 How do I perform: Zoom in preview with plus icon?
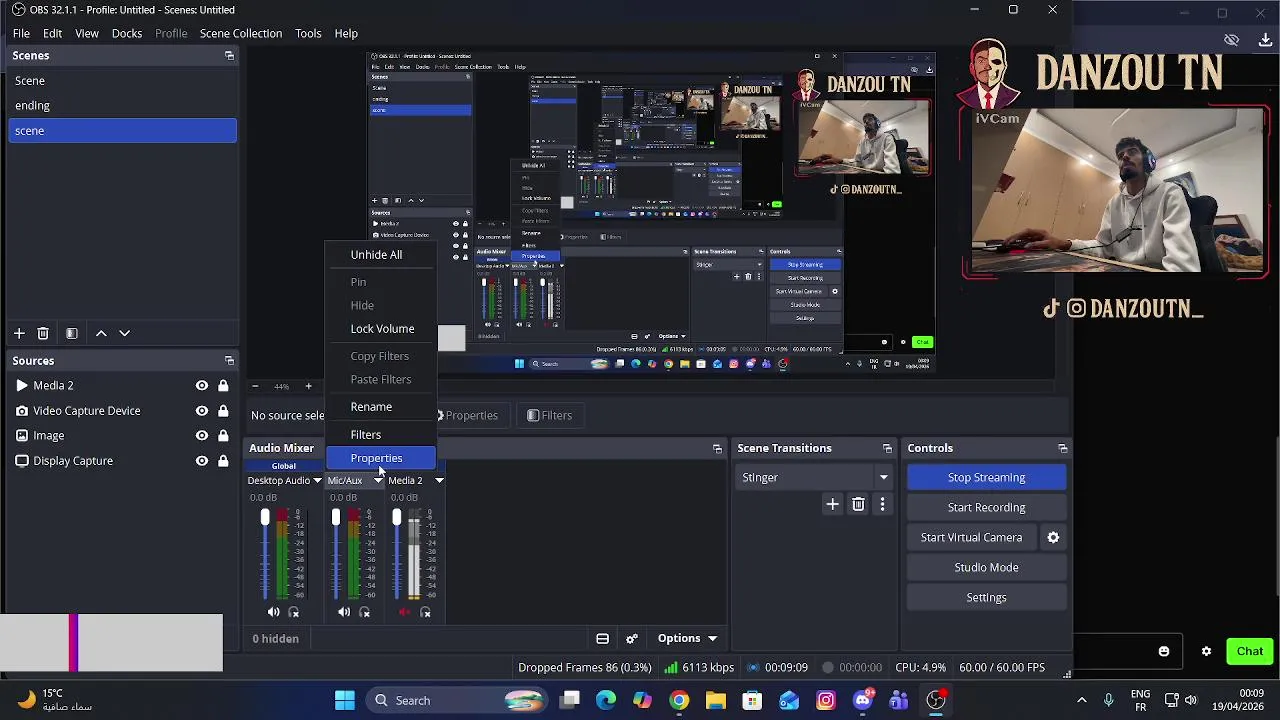(x=308, y=386)
